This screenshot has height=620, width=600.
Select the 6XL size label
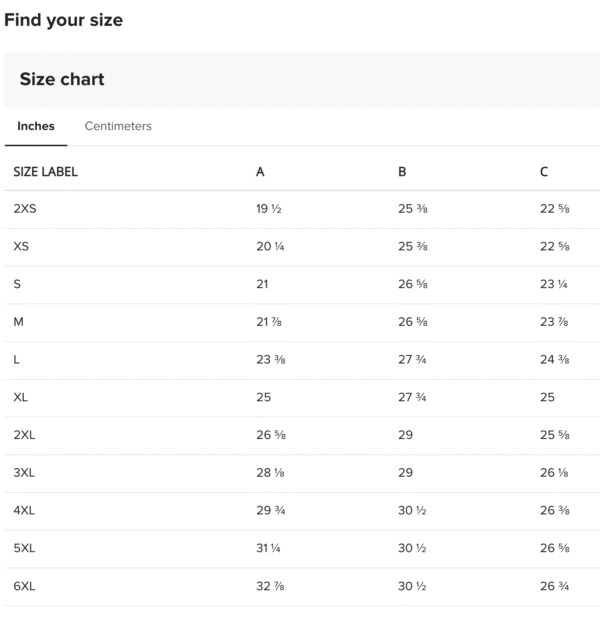click(24, 586)
